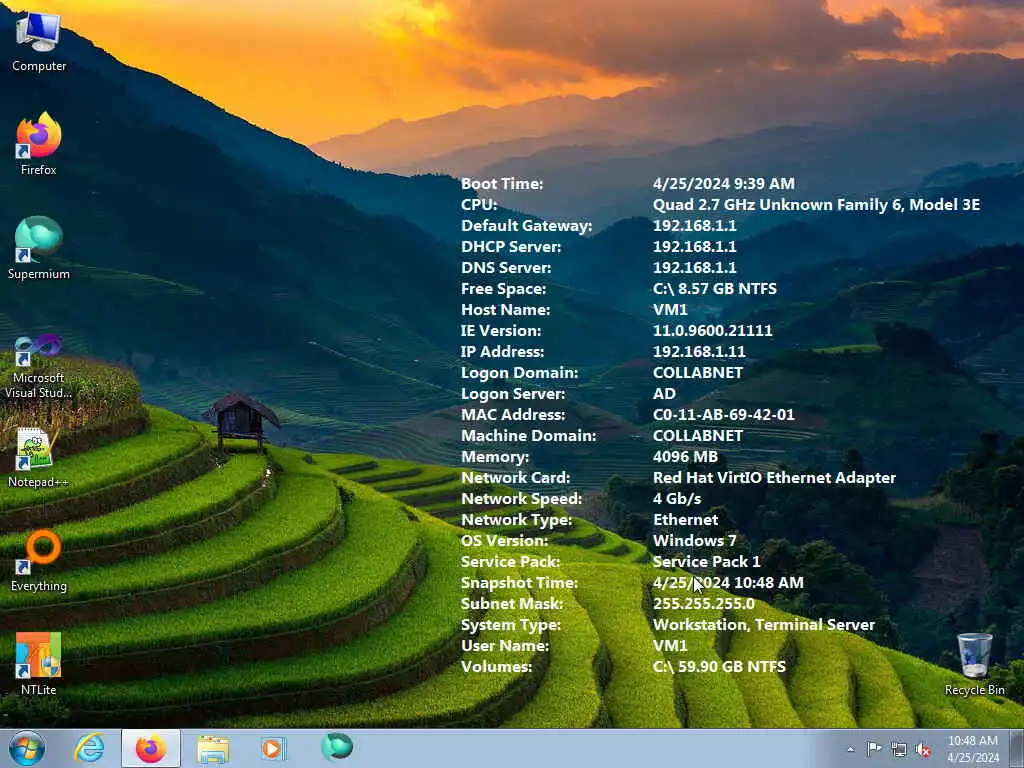The image size is (1024, 768).
Task: Click the 'Logon Domain:' label
Action: point(519,372)
